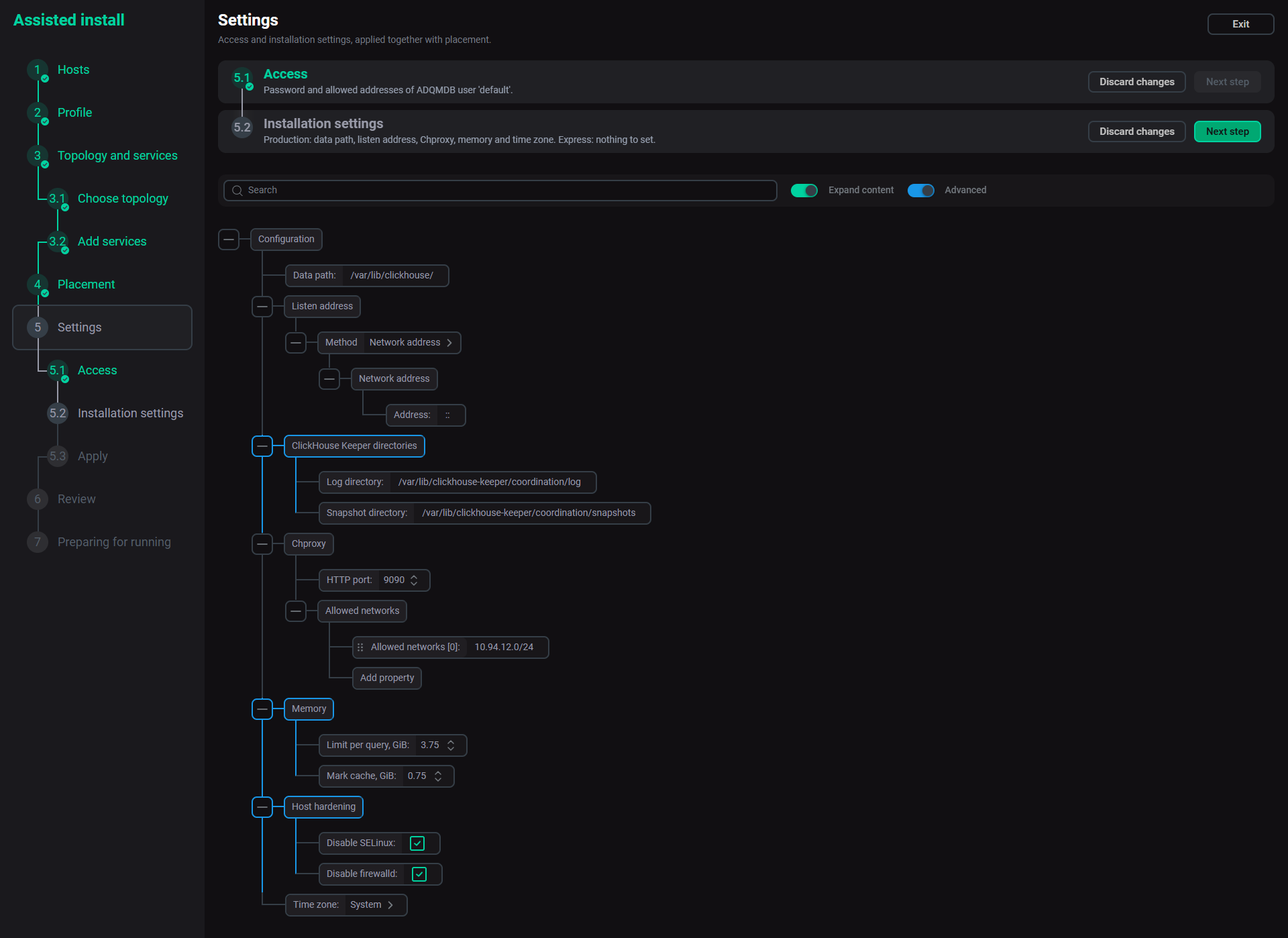Click the Search input field

[500, 191]
